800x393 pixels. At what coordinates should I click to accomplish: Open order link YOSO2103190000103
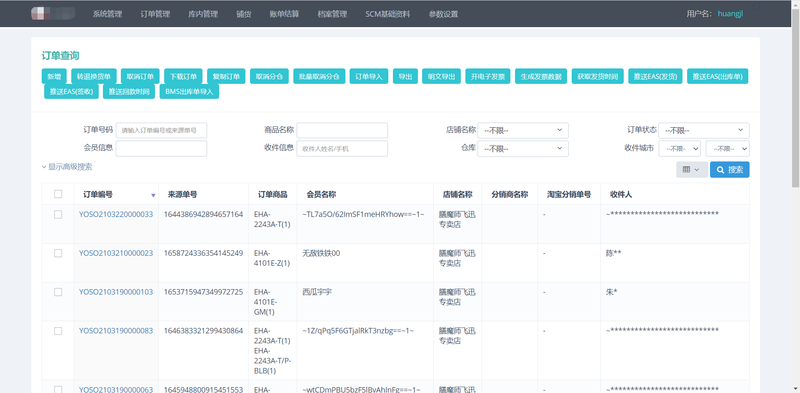click(x=116, y=292)
